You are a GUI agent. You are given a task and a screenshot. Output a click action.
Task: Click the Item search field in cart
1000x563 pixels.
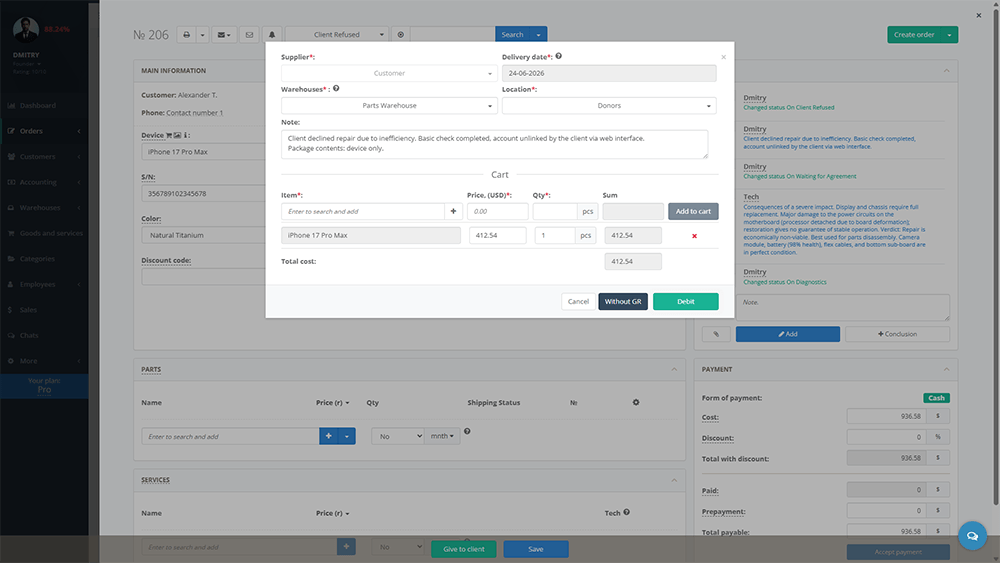(363, 211)
